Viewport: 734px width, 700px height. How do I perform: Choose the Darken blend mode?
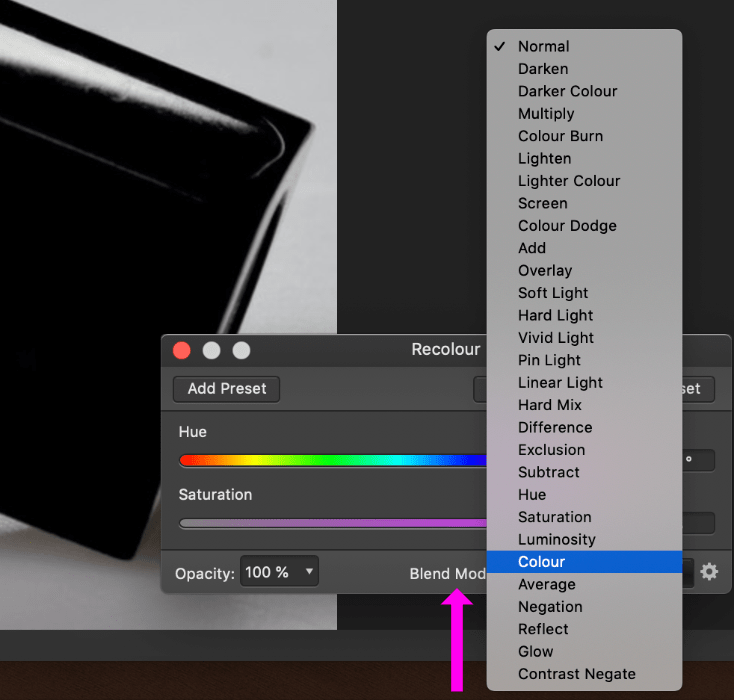click(543, 69)
